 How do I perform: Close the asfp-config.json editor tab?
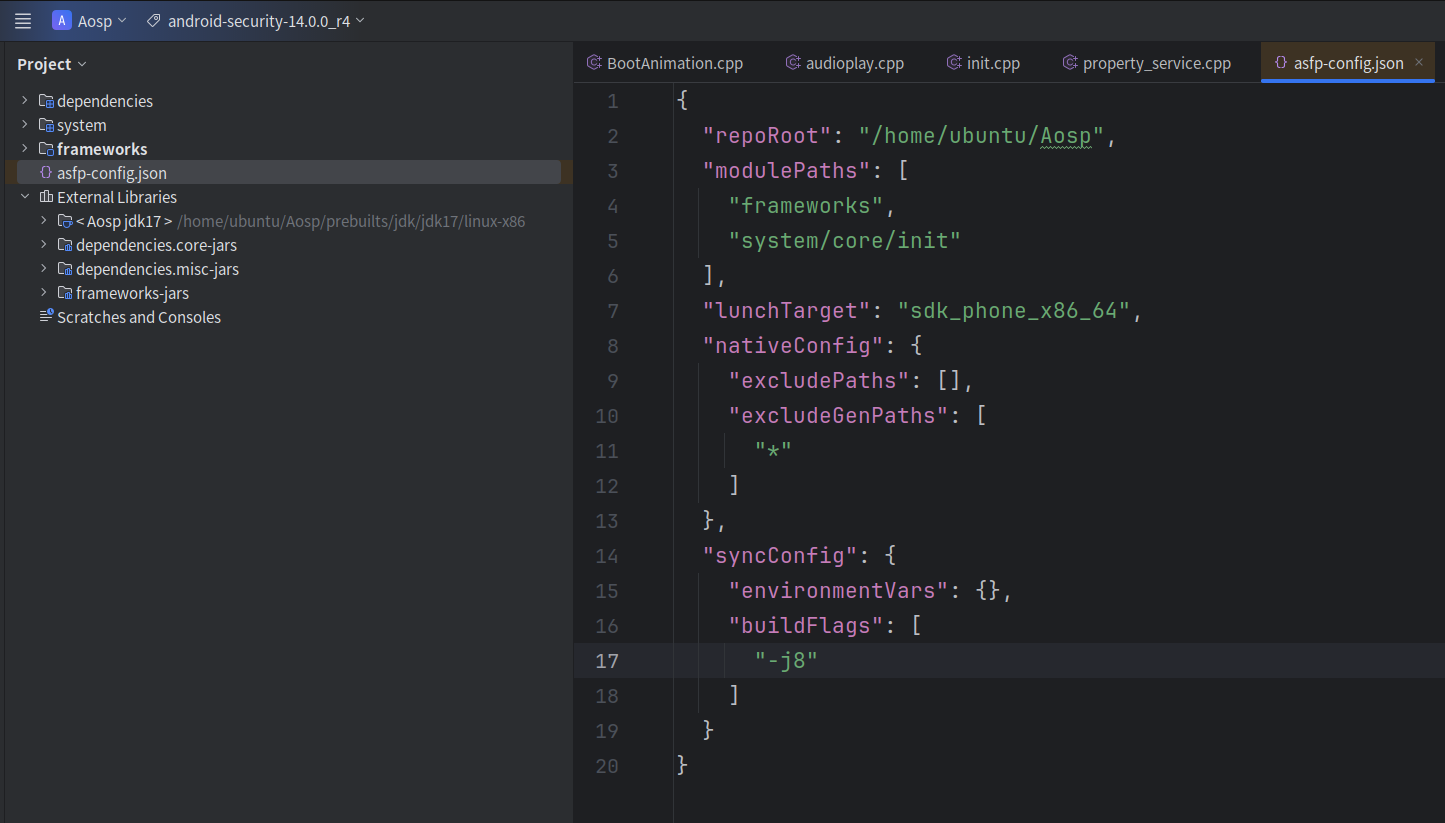click(1418, 62)
